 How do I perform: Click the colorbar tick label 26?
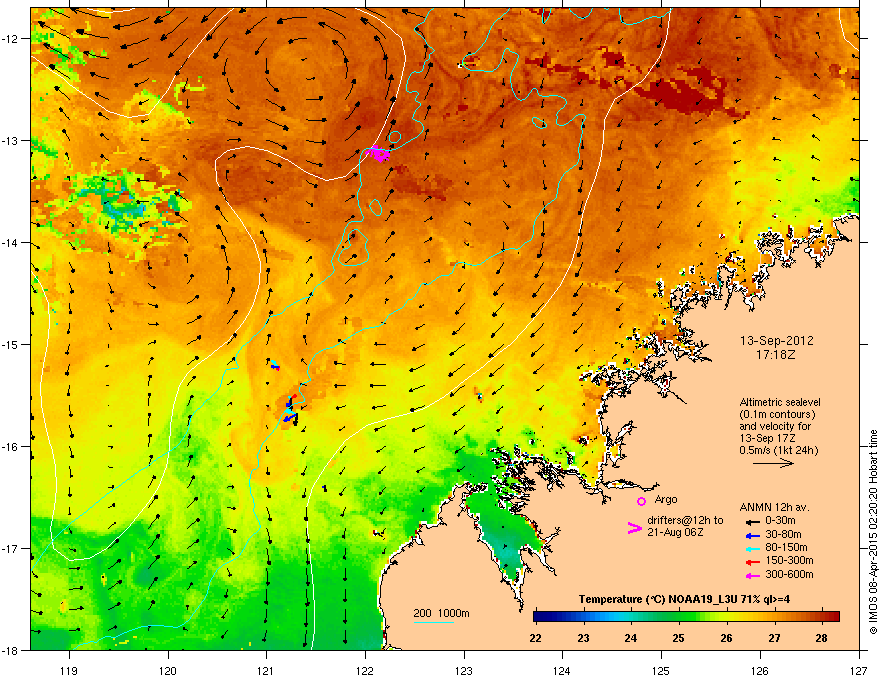tap(726, 638)
